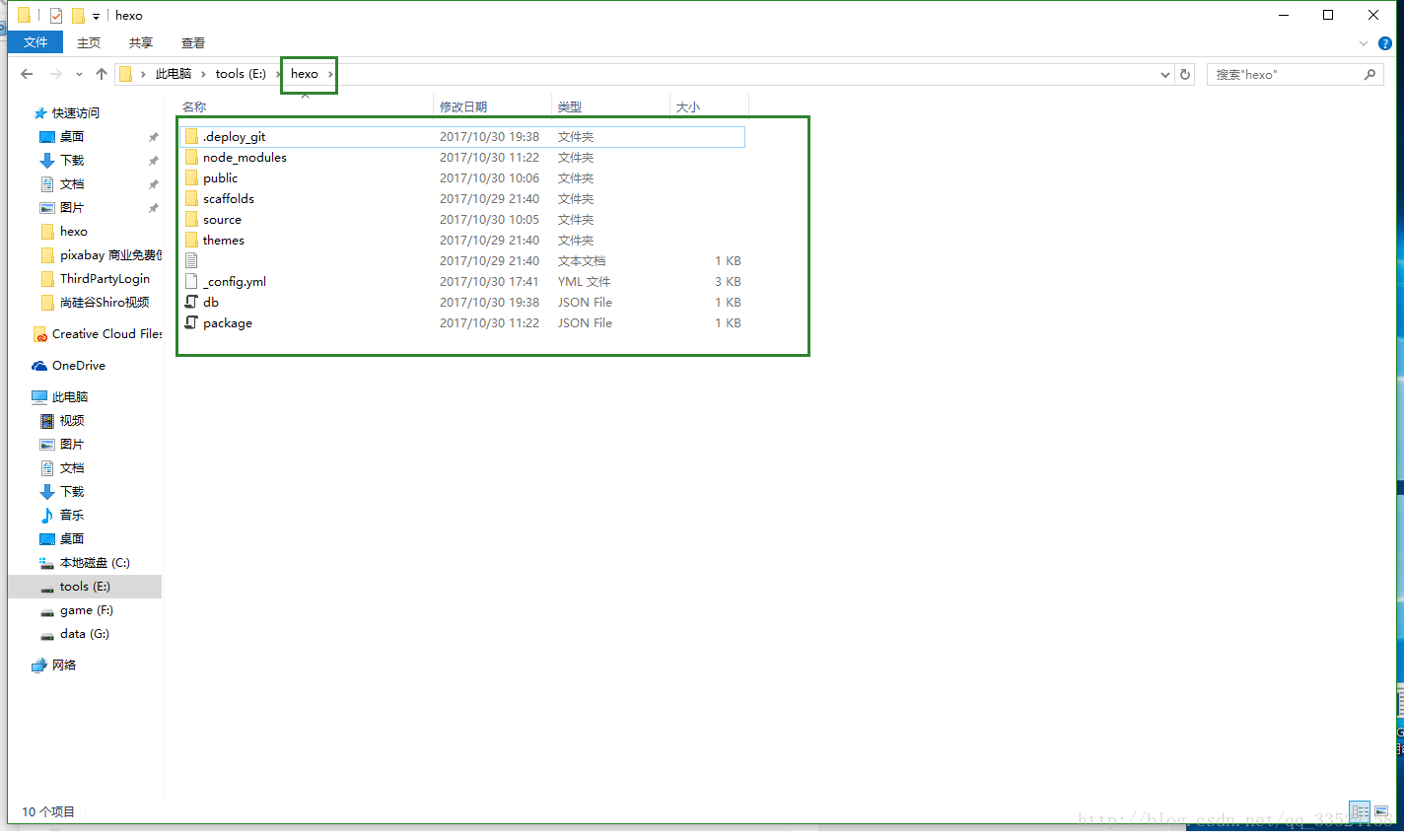This screenshot has width=1404, height=840.
Task: Select the node_modules folder
Action: pos(462,158)
